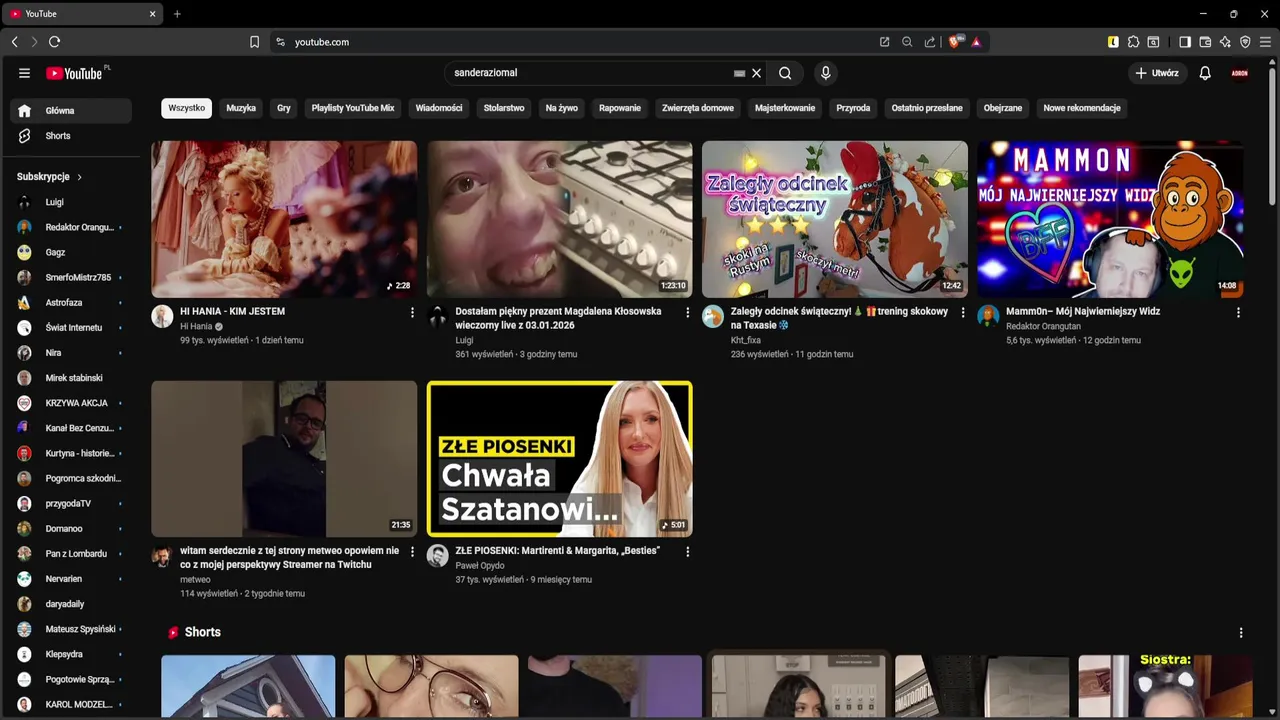Open more options for metweo video

point(412,552)
